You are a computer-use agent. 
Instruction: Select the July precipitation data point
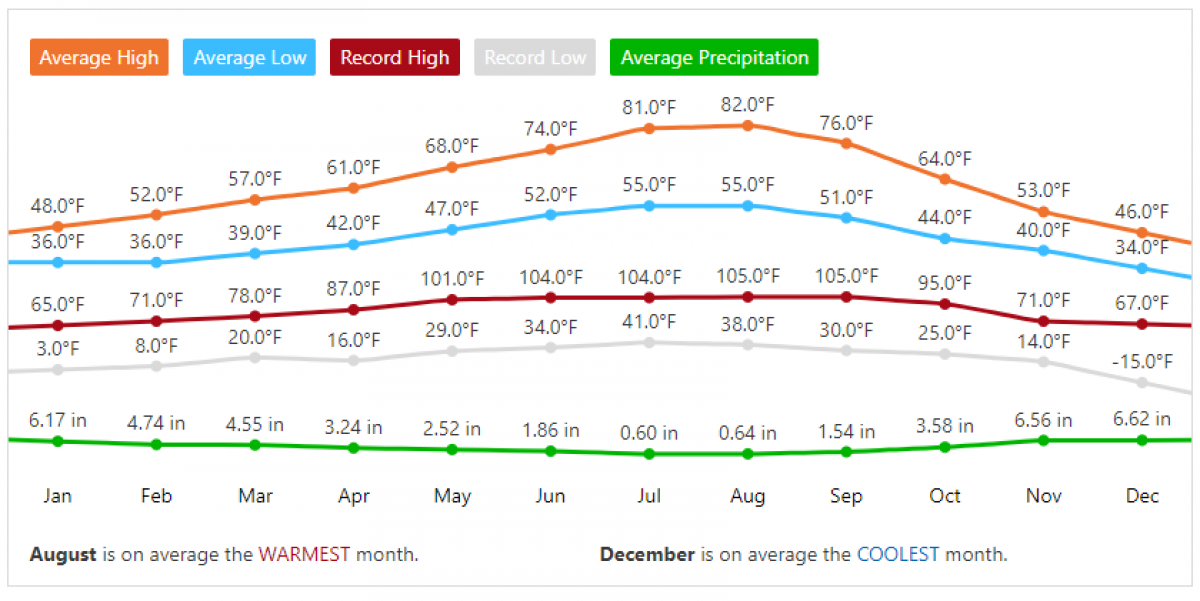(649, 454)
